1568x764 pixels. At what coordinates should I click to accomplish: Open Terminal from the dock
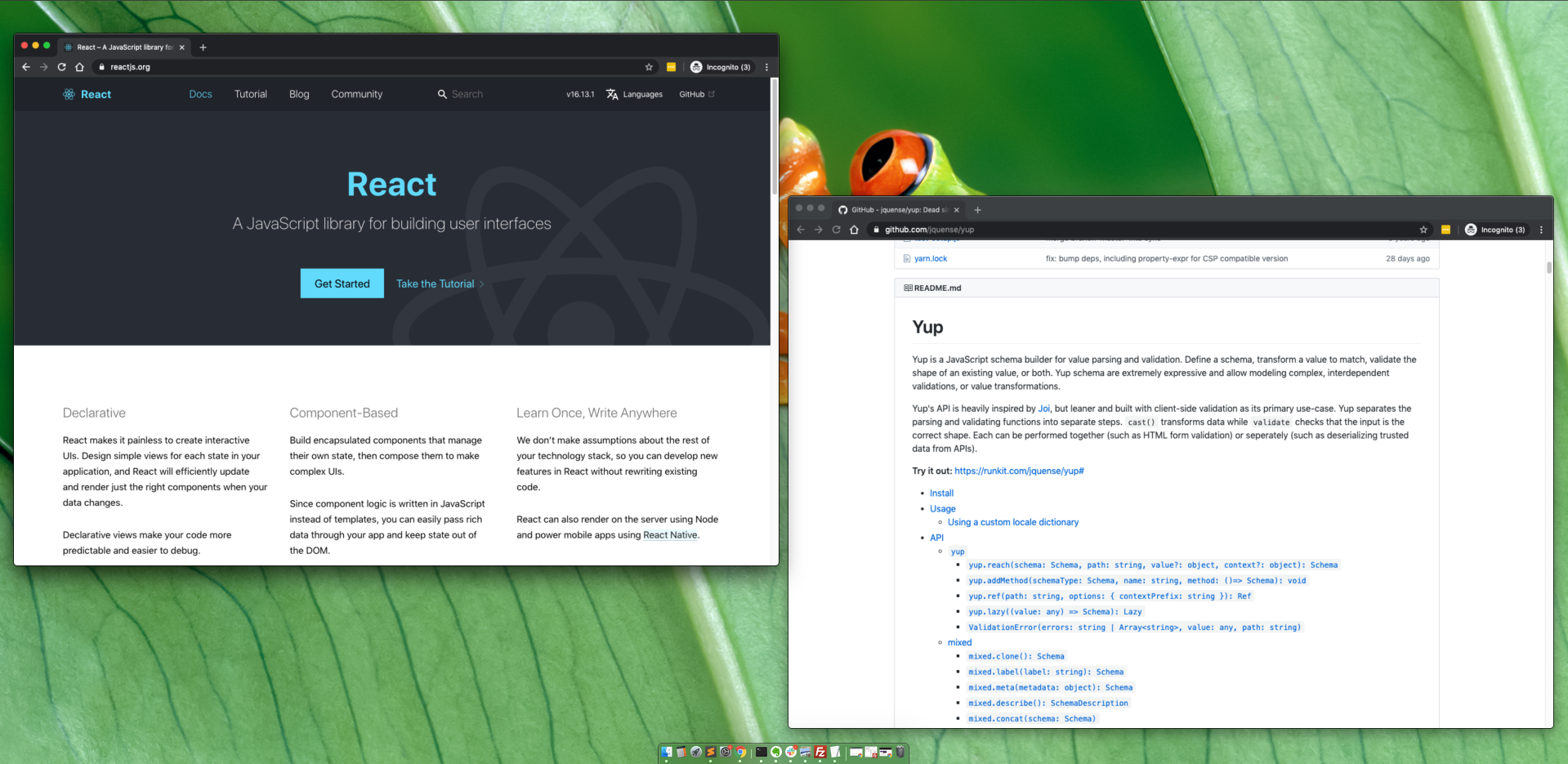[762, 752]
